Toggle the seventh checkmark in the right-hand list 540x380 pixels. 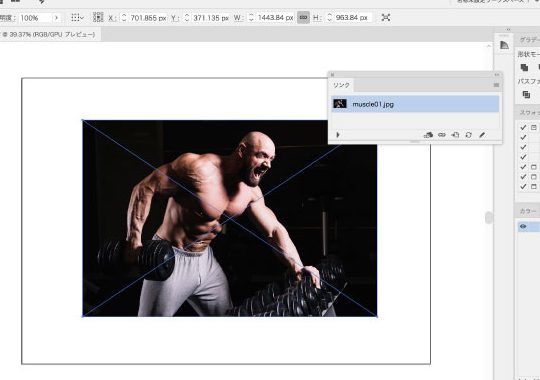pyautogui.click(x=523, y=186)
